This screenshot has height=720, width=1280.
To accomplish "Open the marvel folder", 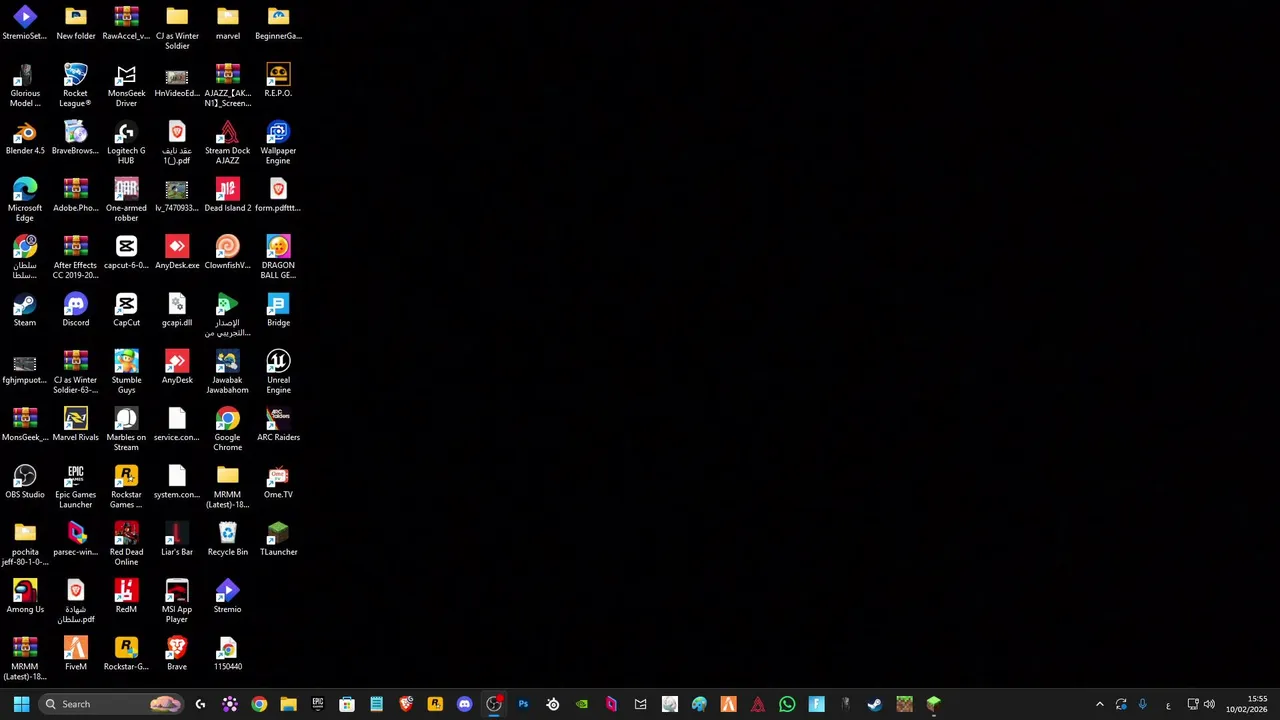I will click(227, 24).
